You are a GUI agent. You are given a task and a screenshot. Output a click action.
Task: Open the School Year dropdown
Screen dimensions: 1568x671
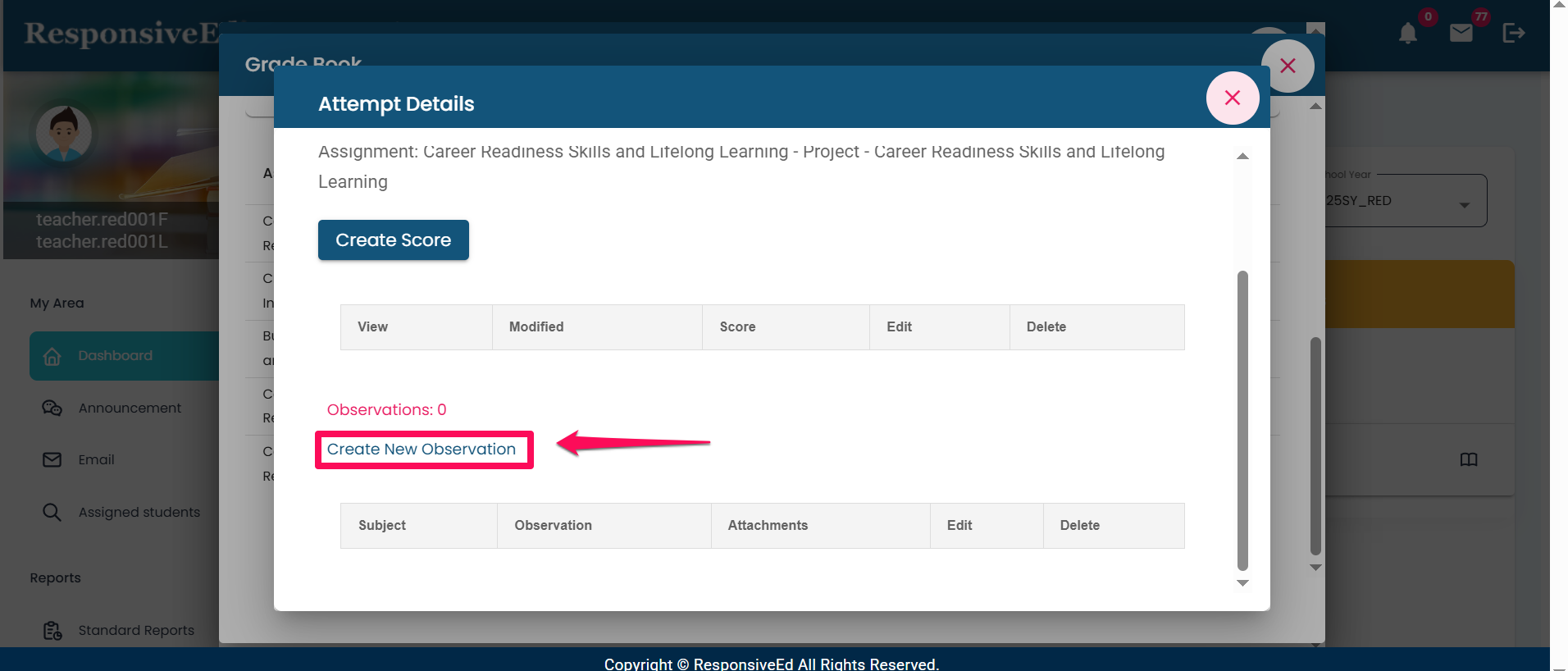pyautogui.click(x=1406, y=201)
